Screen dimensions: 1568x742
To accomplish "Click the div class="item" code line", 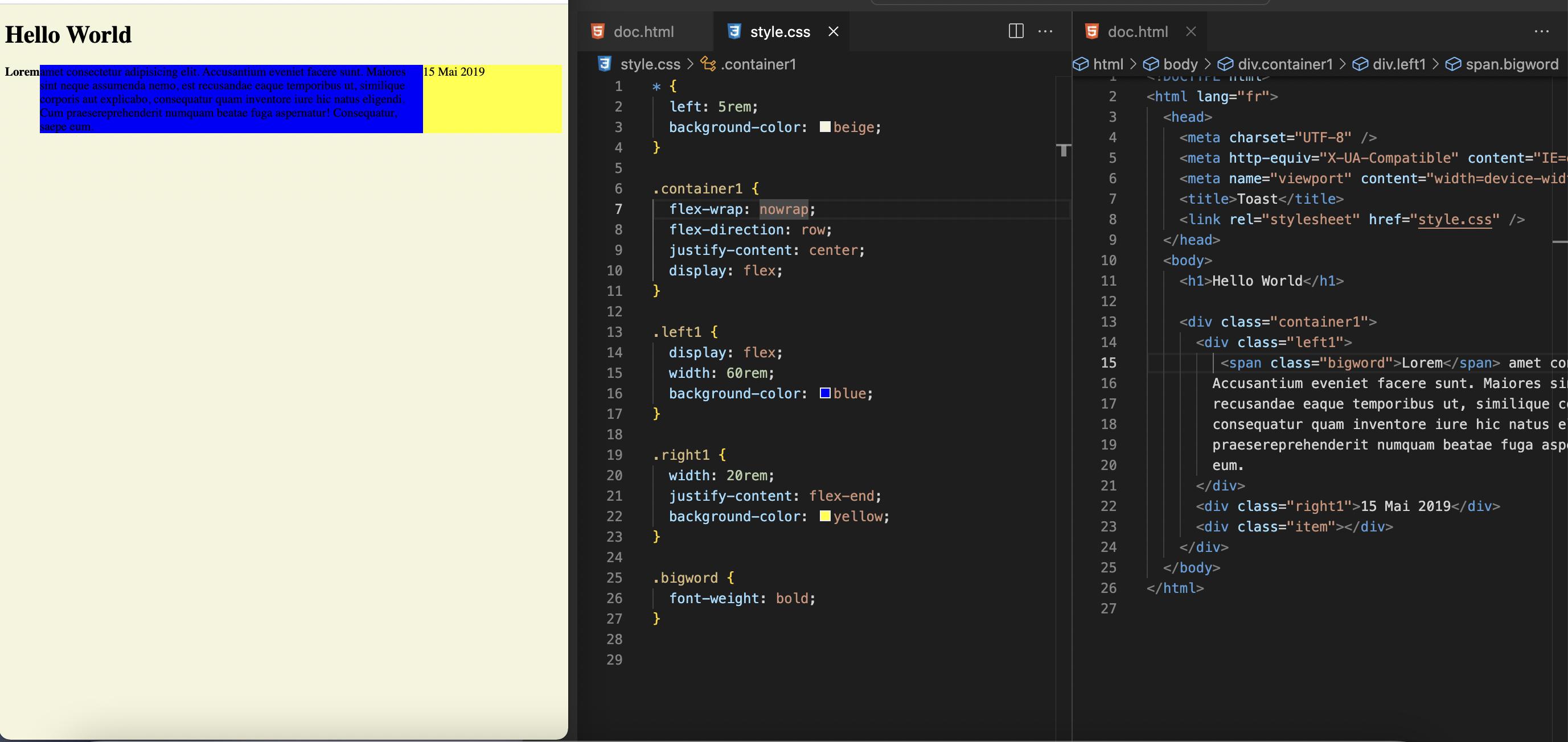I will (x=1294, y=526).
